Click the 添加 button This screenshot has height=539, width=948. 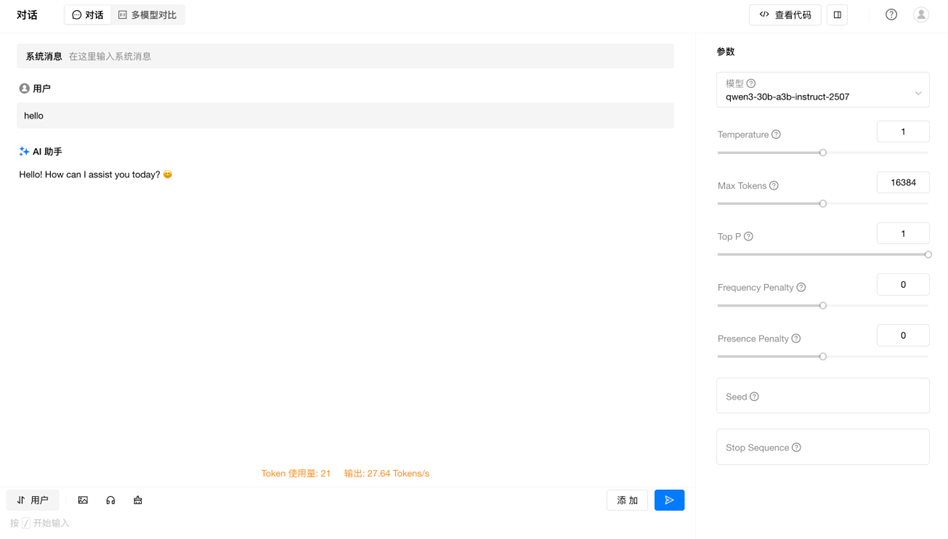pos(627,500)
